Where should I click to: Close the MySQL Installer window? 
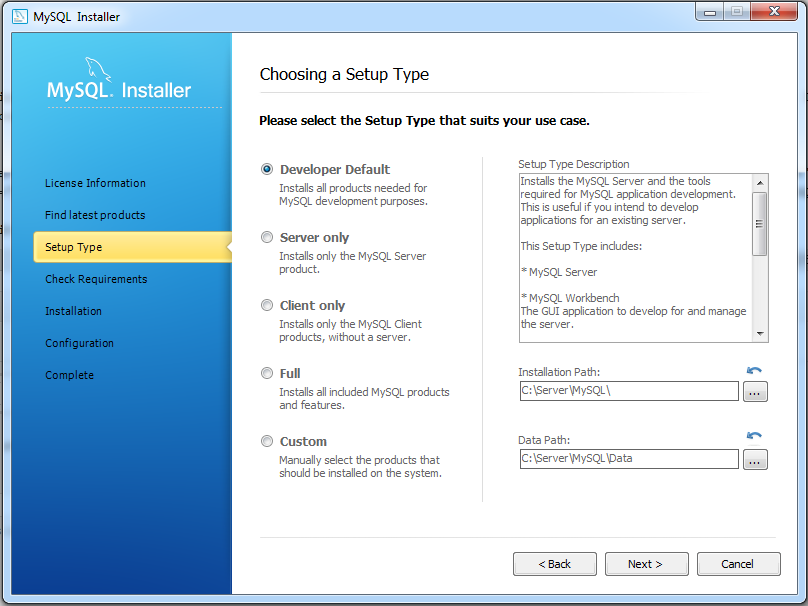774,11
